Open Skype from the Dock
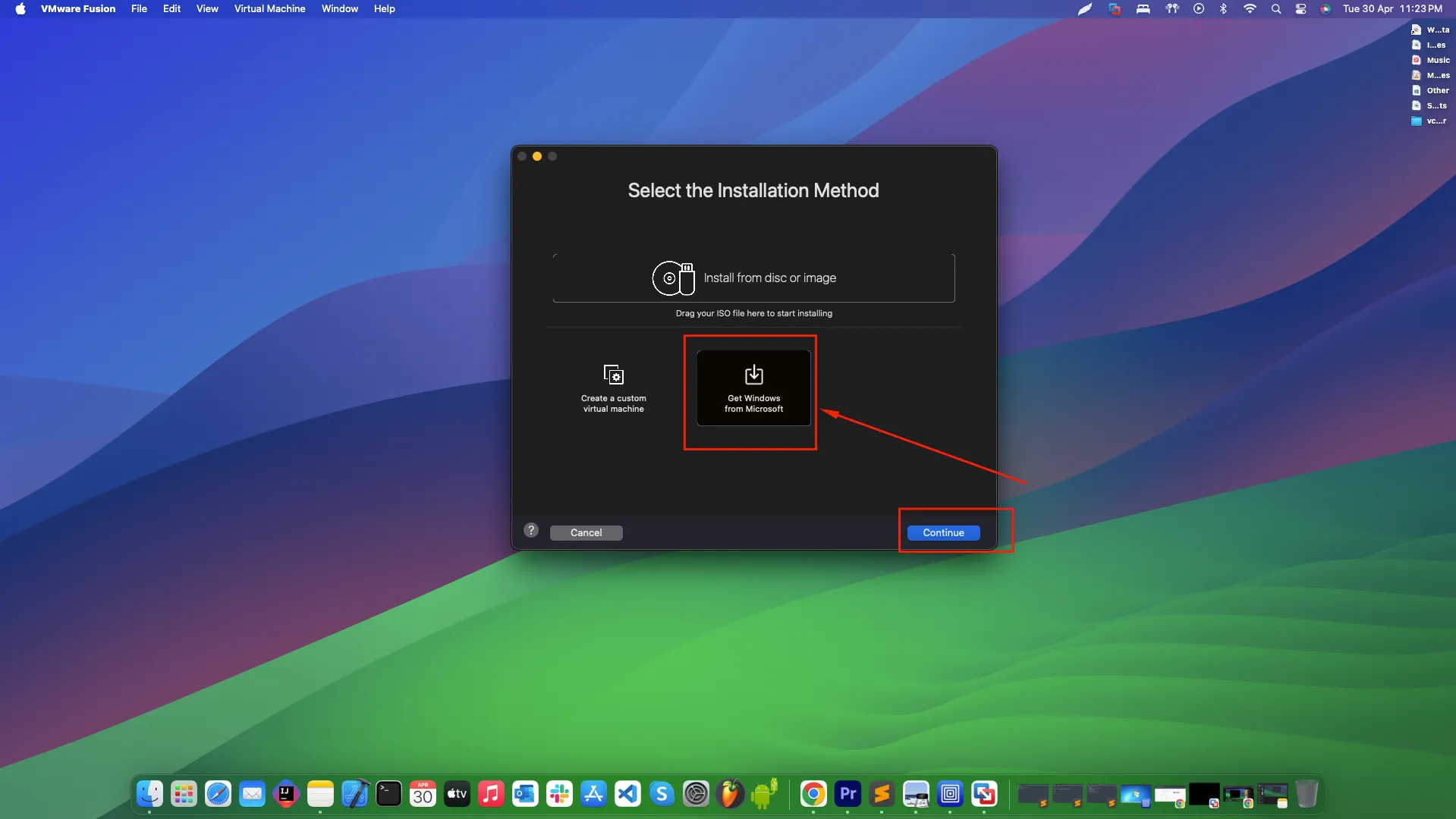The width and height of the screenshot is (1456, 819). [662, 794]
